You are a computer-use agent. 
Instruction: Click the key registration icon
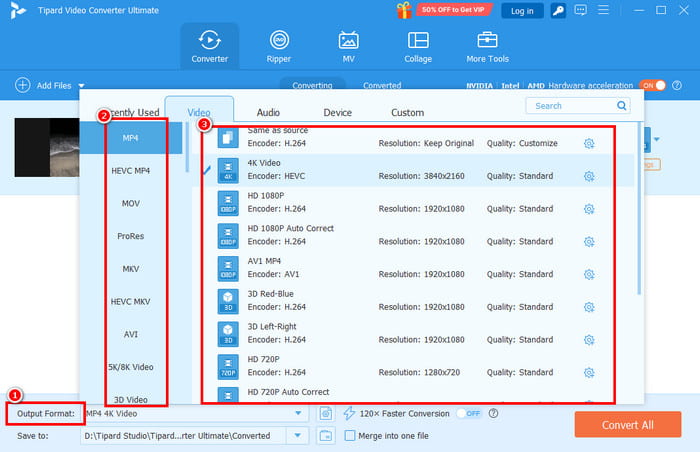558,11
